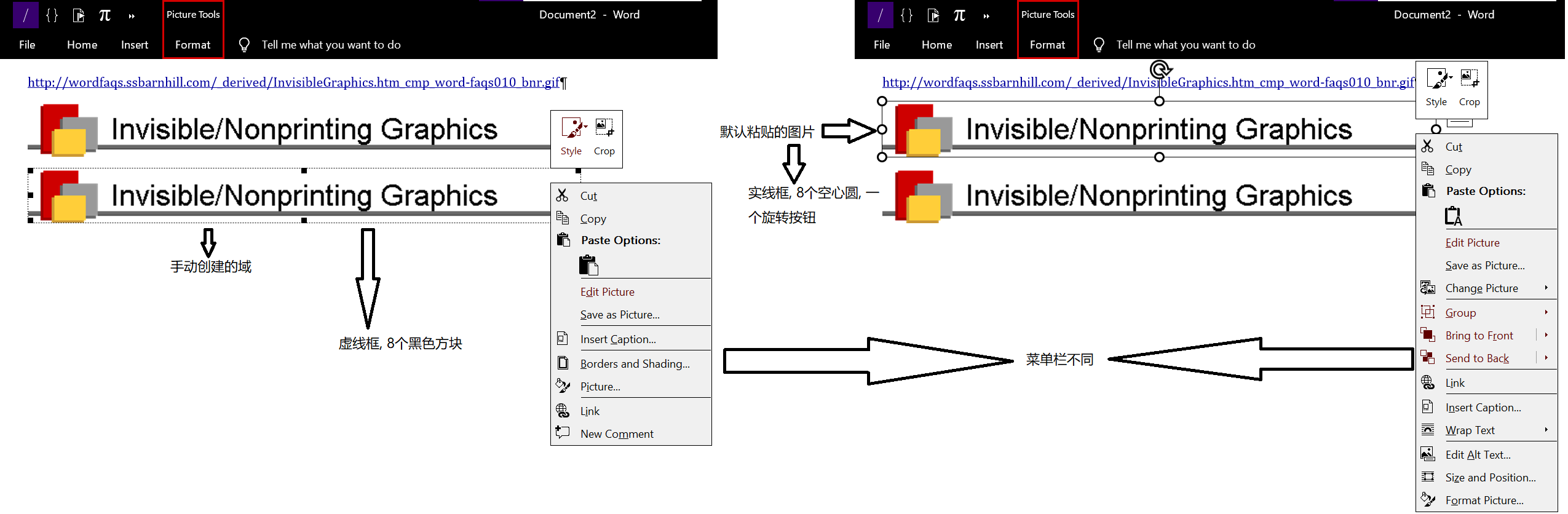Click the Tell me lightbulb icon in left window
This screenshot has height=514, width=1568.
point(244,45)
